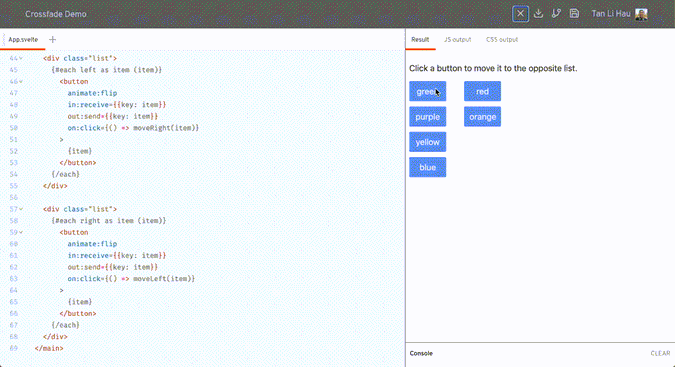
Task: Click the purple button
Action: (427, 117)
